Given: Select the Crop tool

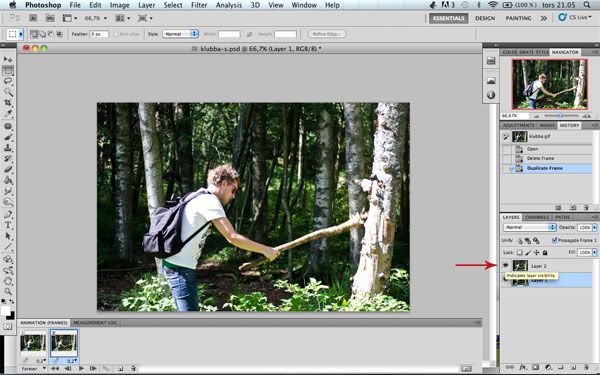Looking at the screenshot, I should [8, 103].
